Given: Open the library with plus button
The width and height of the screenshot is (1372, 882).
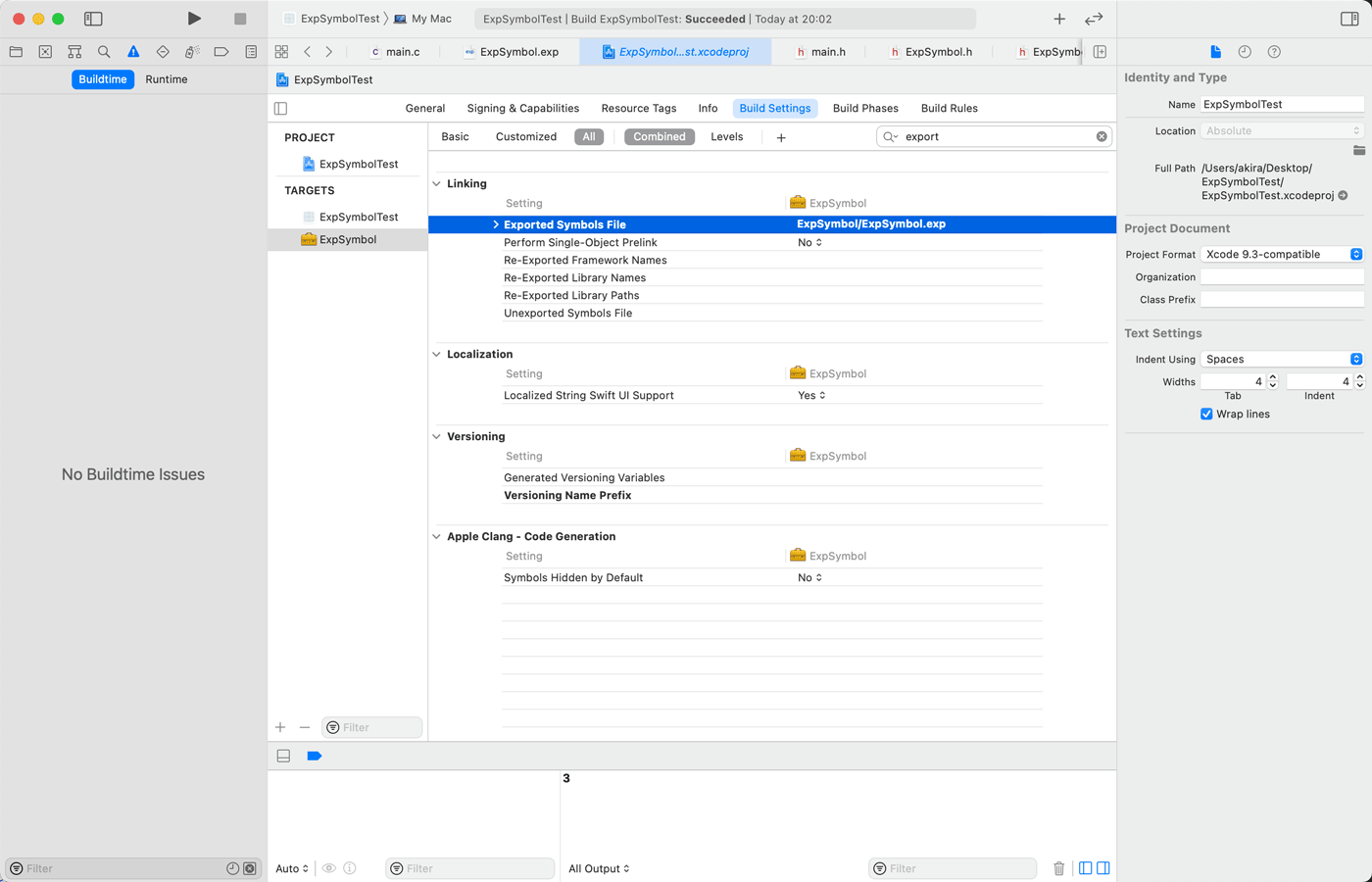Looking at the screenshot, I should (x=1059, y=19).
